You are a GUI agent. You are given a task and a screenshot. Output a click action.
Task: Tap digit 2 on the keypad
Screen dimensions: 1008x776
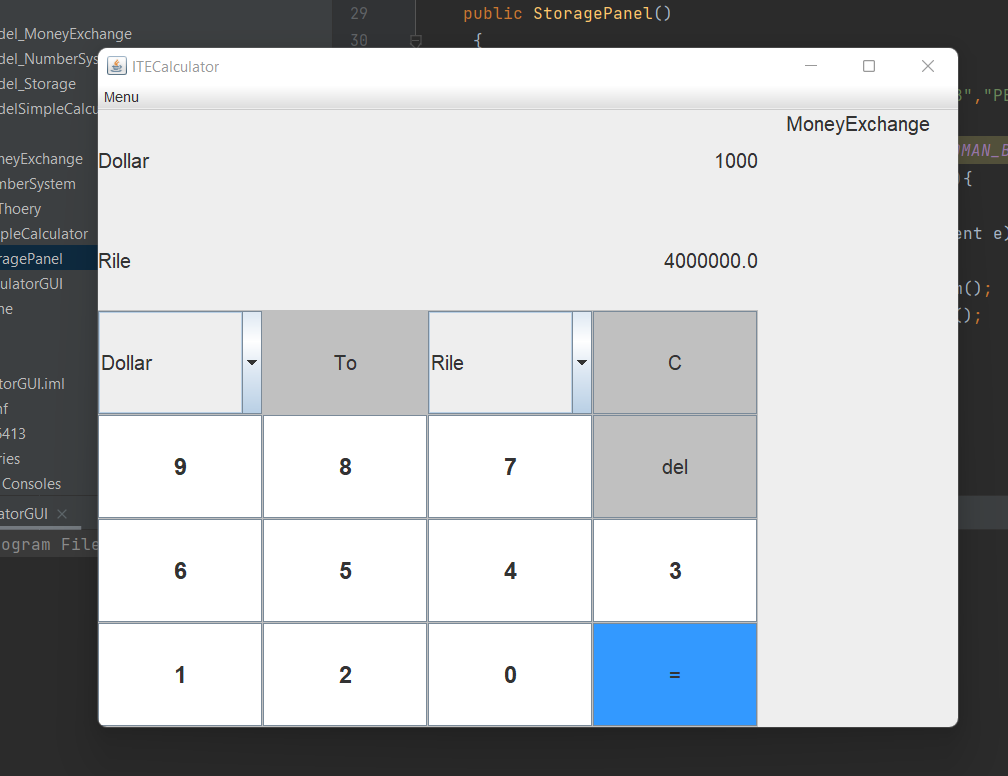click(x=345, y=674)
